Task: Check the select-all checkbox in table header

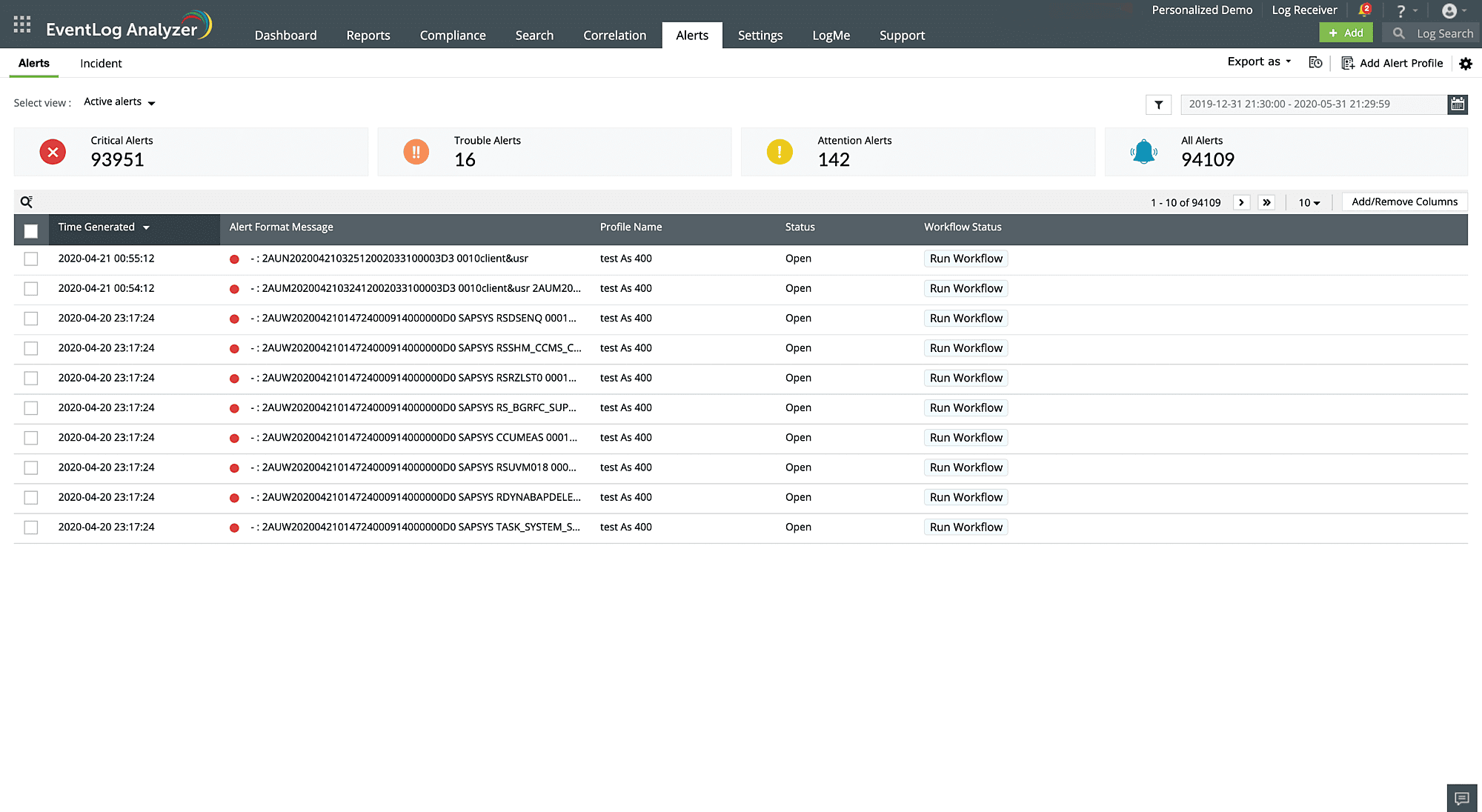Action: [x=31, y=231]
